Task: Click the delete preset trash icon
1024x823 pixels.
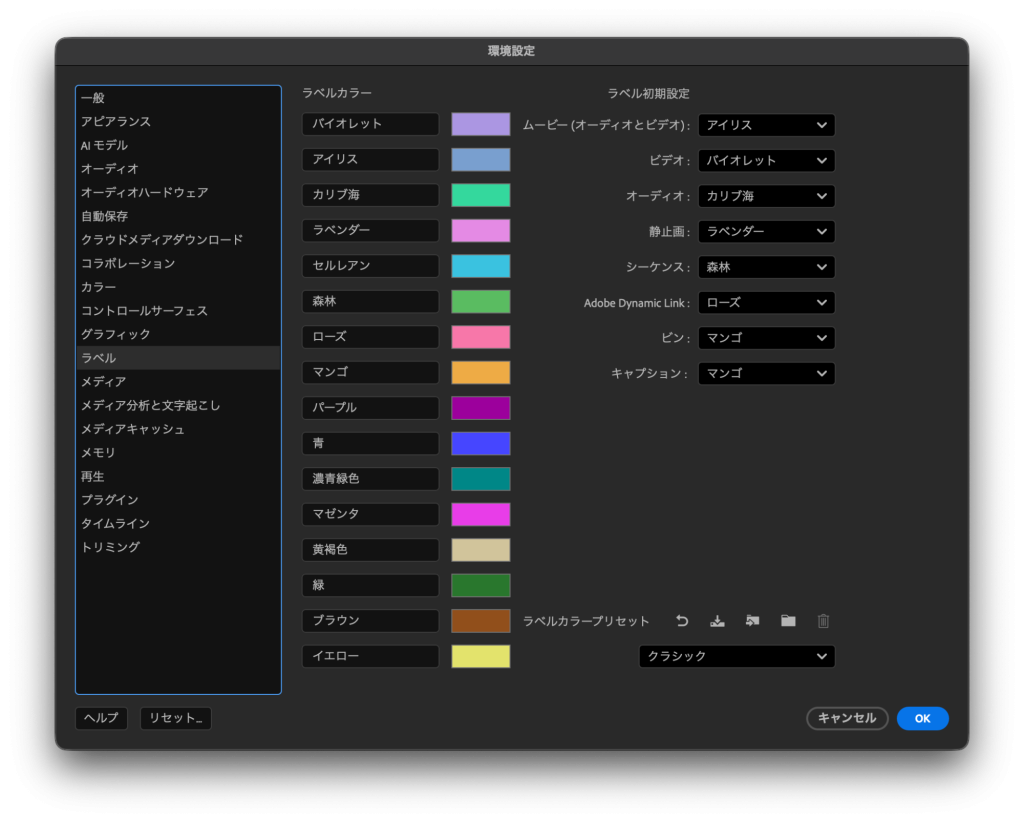Action: [823, 621]
